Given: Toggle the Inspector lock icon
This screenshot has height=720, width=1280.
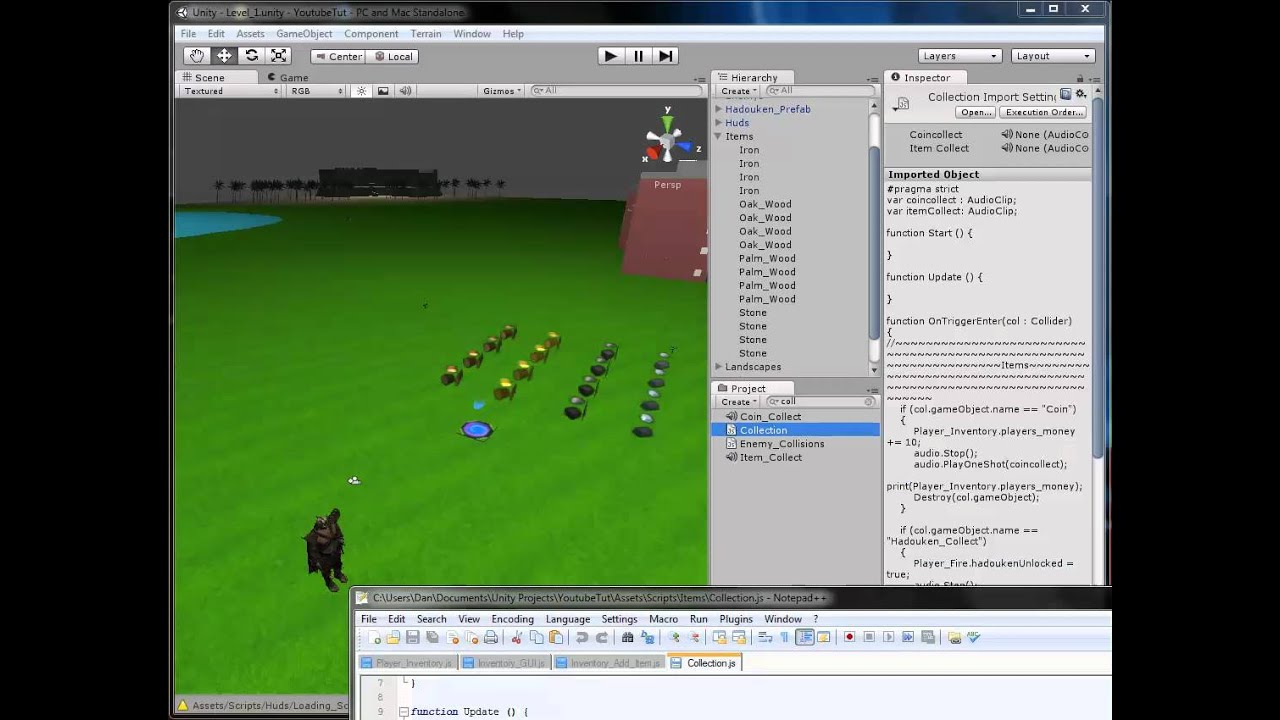Looking at the screenshot, I should [1080, 78].
